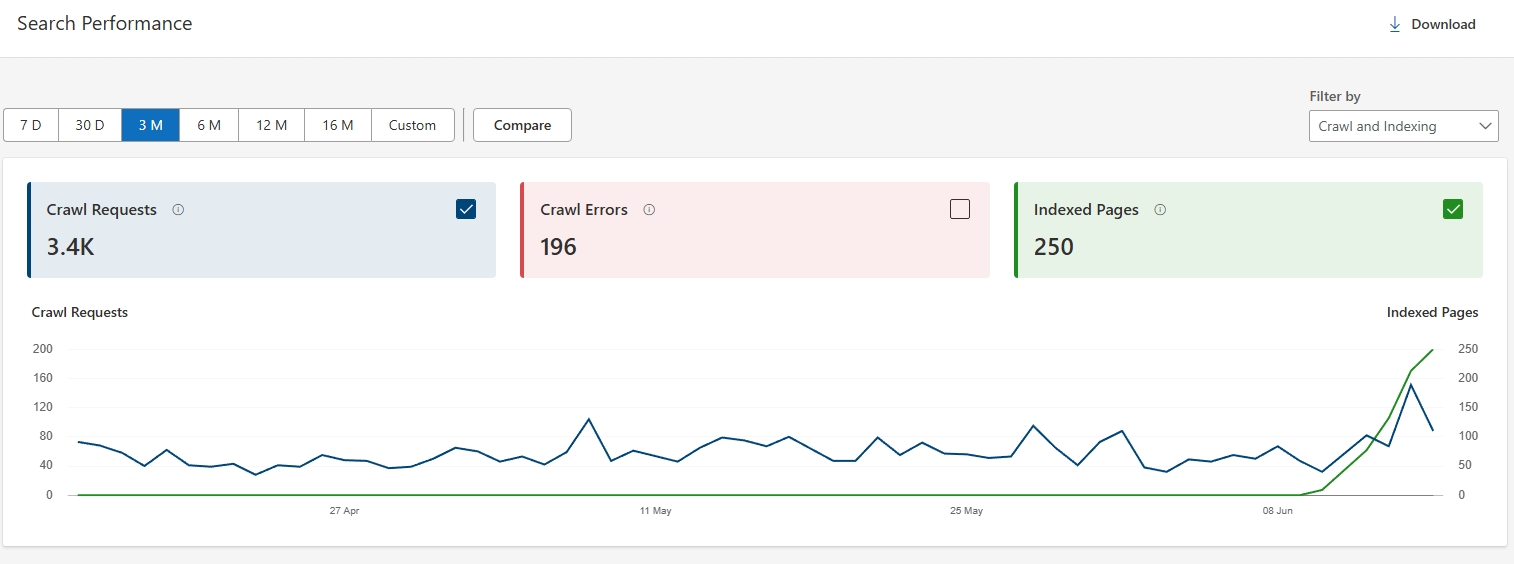Uncheck the Crawl Requests checkbox
Image resolution: width=1514 pixels, height=564 pixels.
466,209
